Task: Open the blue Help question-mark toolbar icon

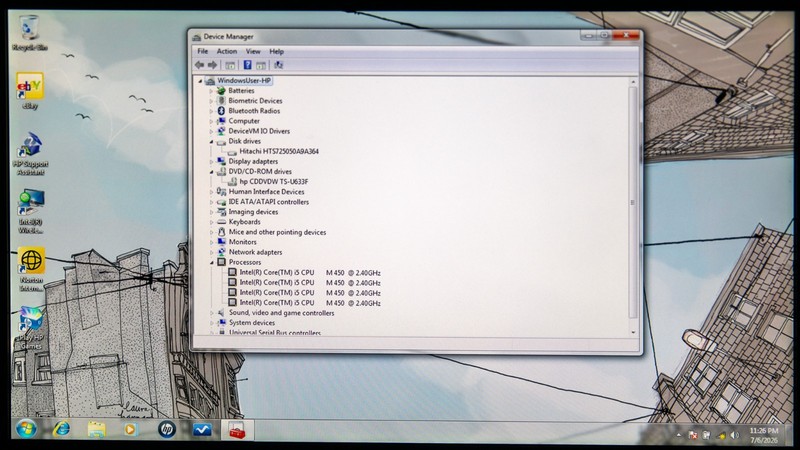Action: coord(247,65)
